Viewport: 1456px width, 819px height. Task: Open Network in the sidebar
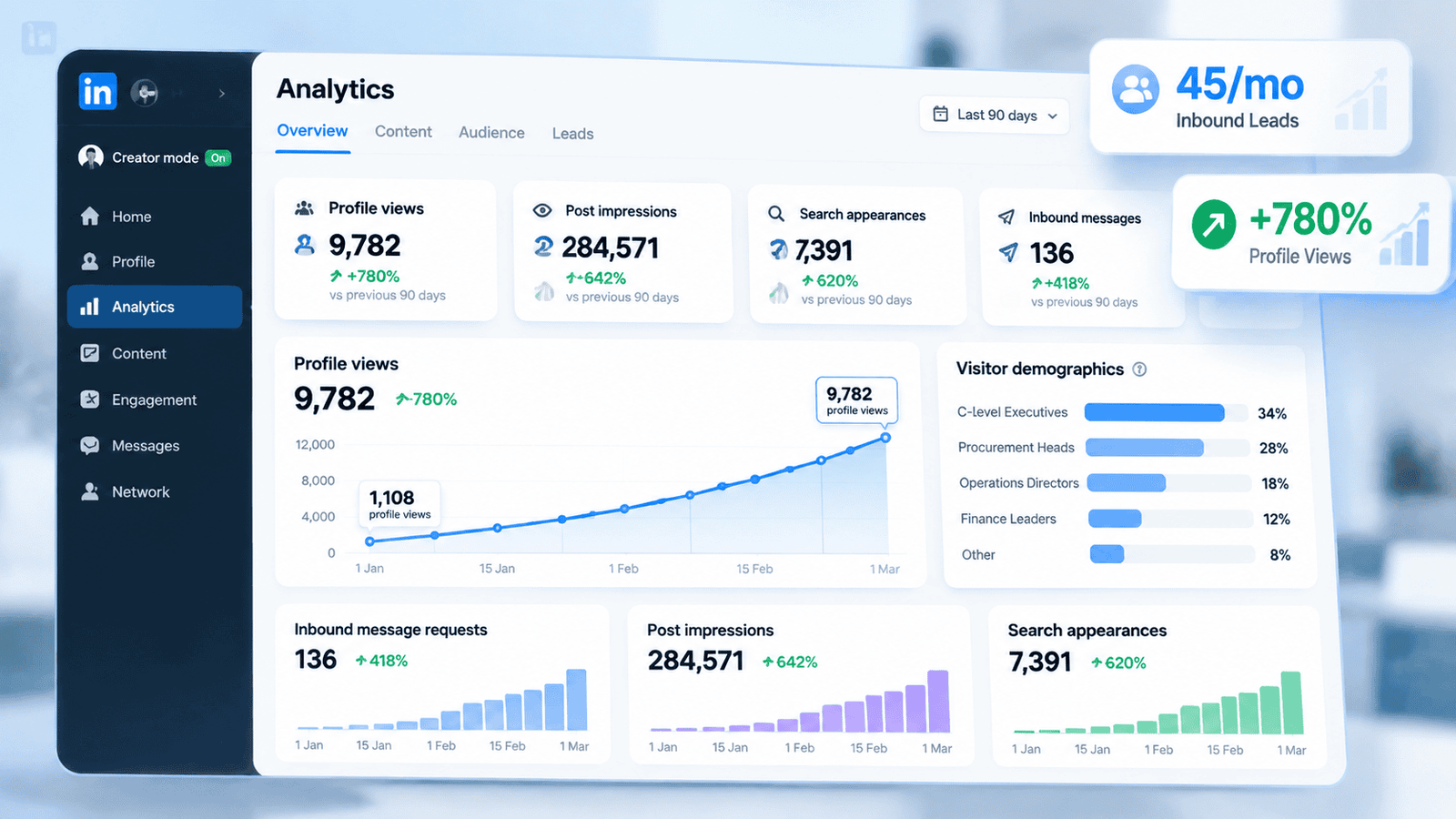[x=155, y=491]
